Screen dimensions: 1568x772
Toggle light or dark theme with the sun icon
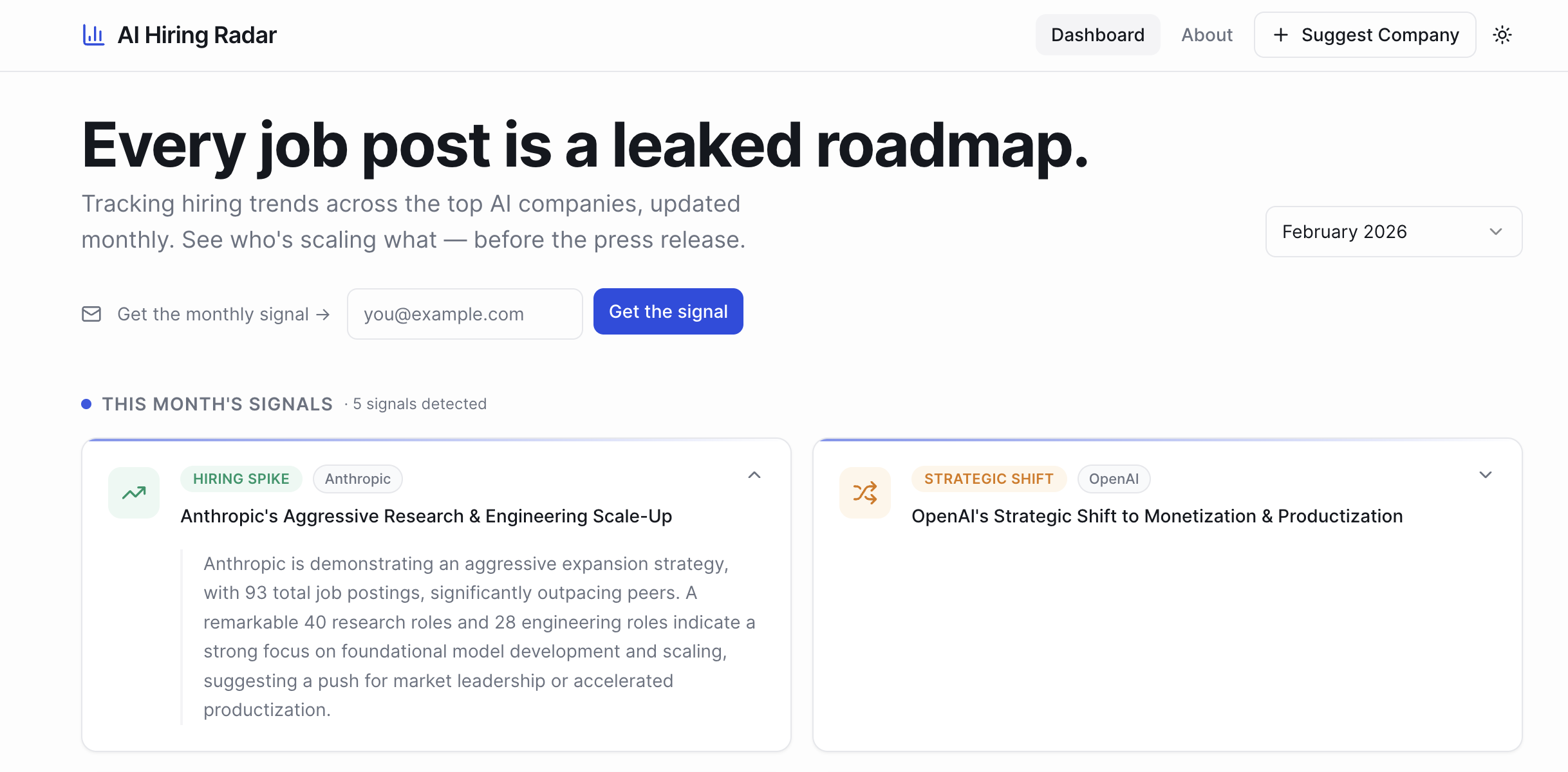click(1502, 35)
